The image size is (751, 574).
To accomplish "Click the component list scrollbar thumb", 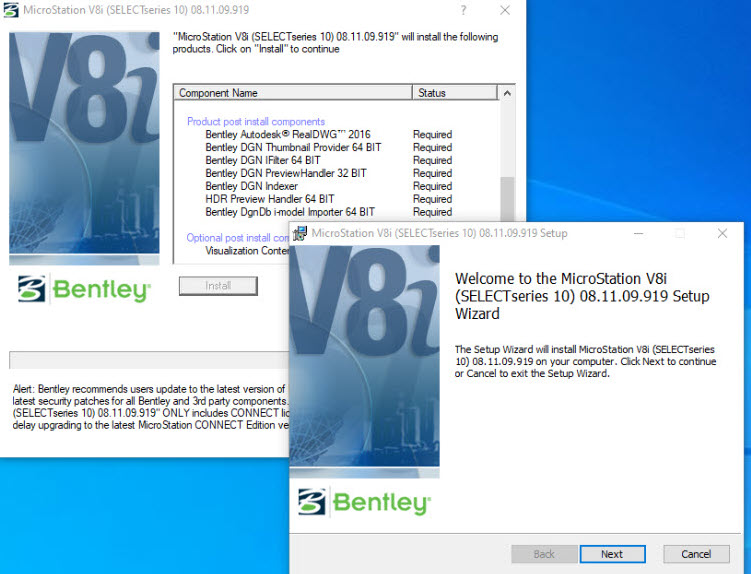I will pos(507,199).
